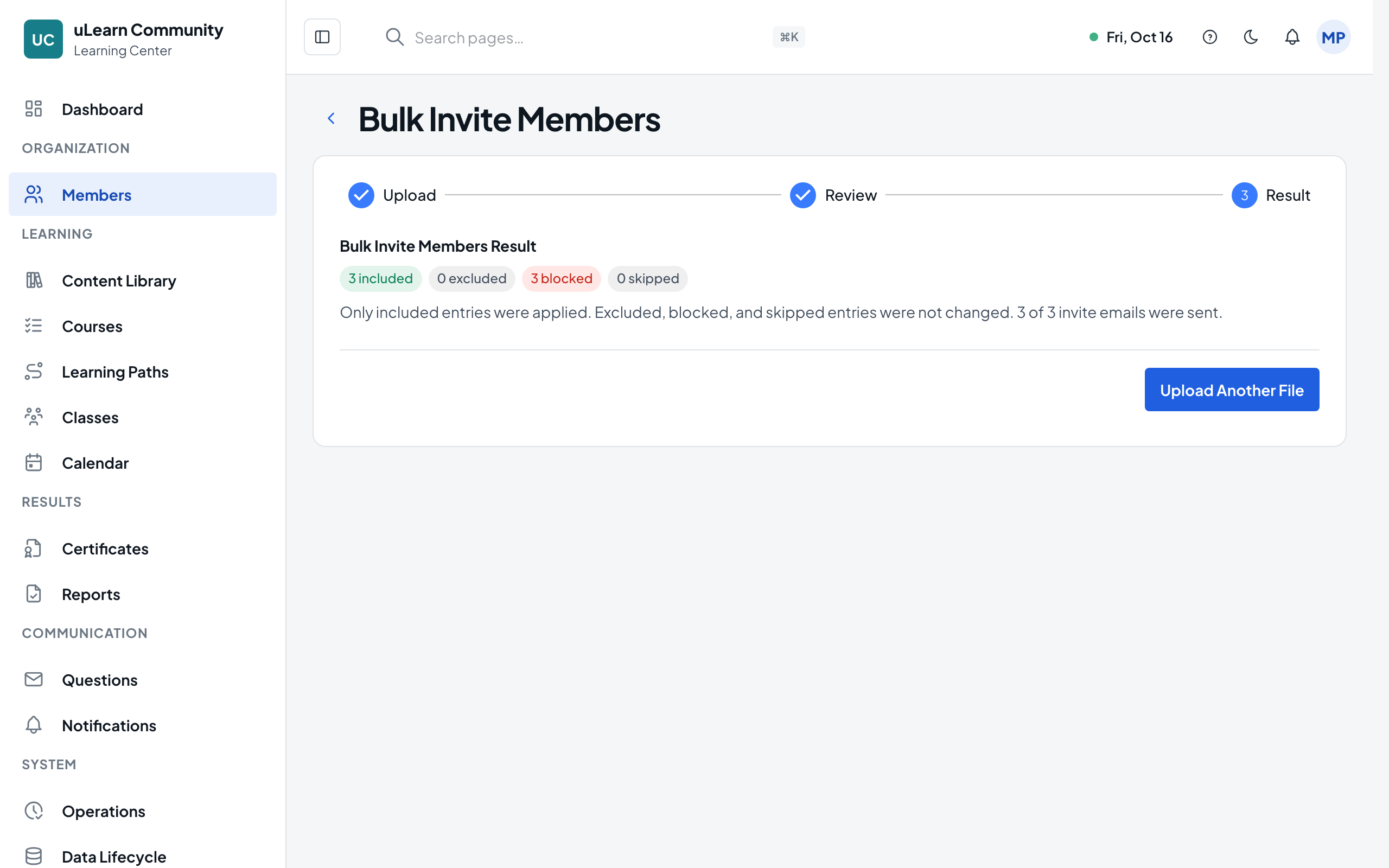The image size is (1389, 868).
Task: Open the help question-mark icon
Action: pyautogui.click(x=1209, y=37)
